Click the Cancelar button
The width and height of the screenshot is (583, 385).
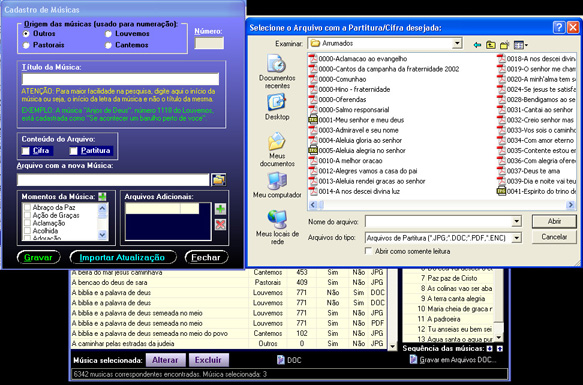pos(554,237)
